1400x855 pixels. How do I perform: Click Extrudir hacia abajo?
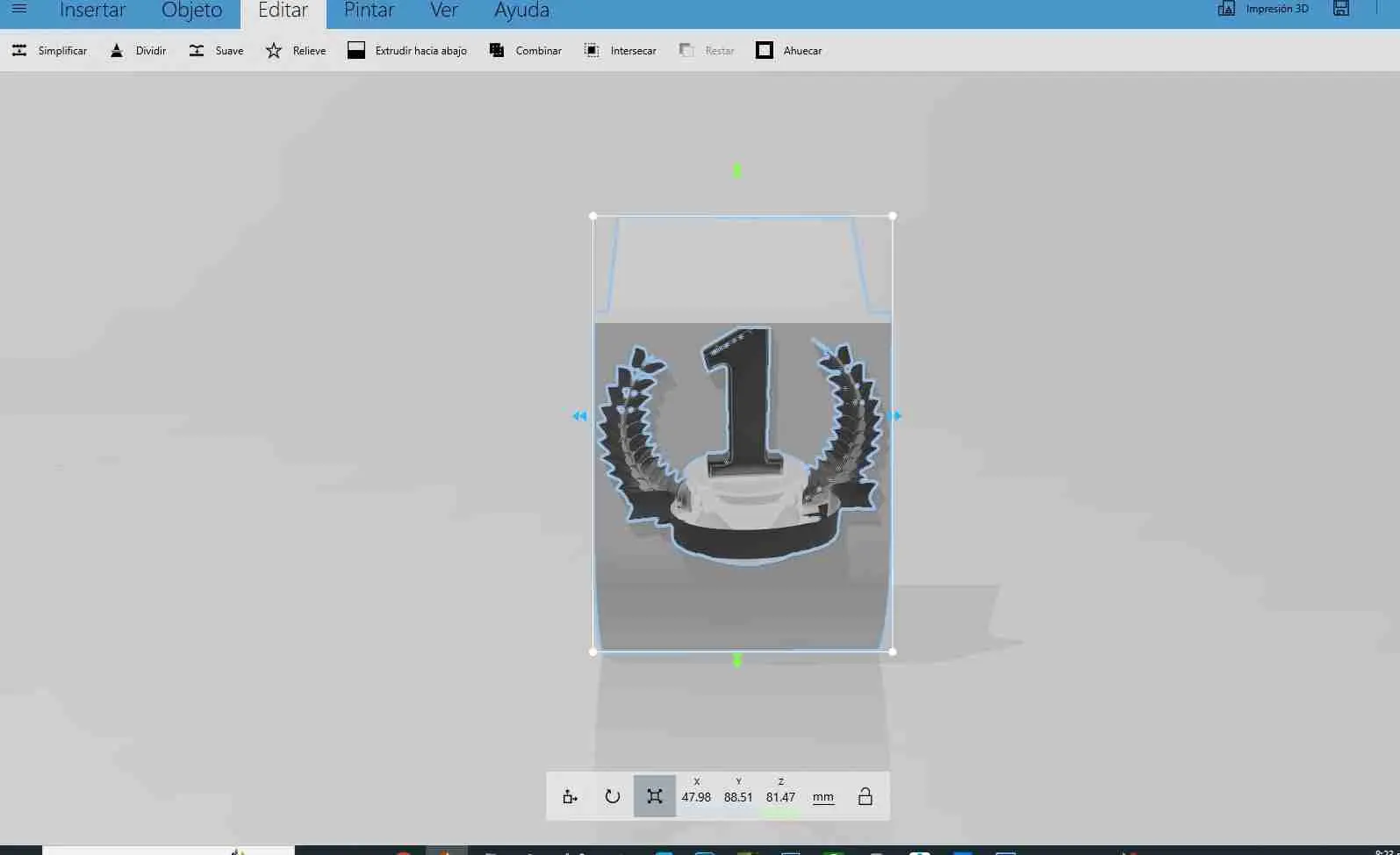pyautogui.click(x=407, y=51)
